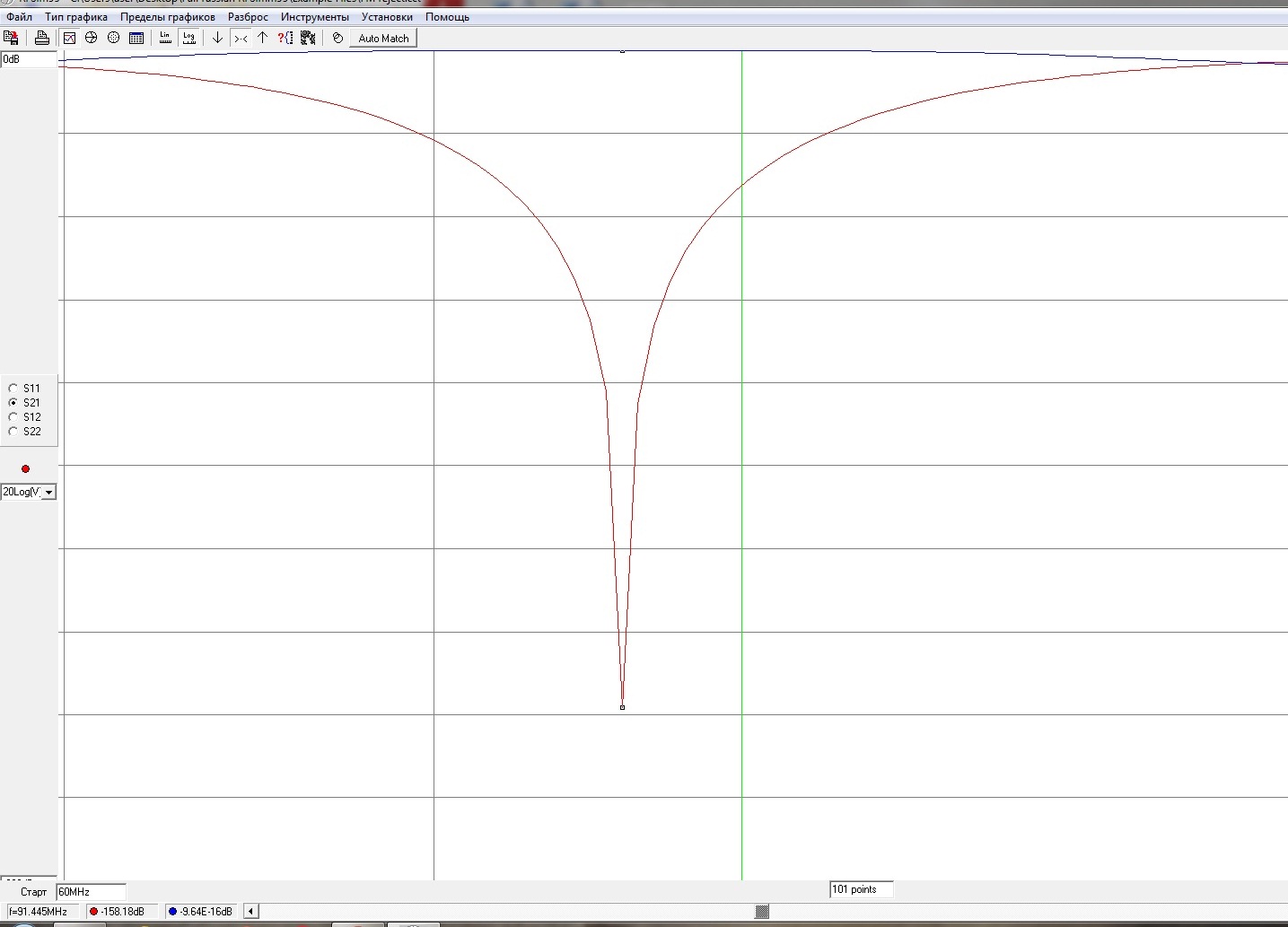Click the mouse icon beside Auto Match
The width and height of the screenshot is (1288, 927).
point(337,38)
